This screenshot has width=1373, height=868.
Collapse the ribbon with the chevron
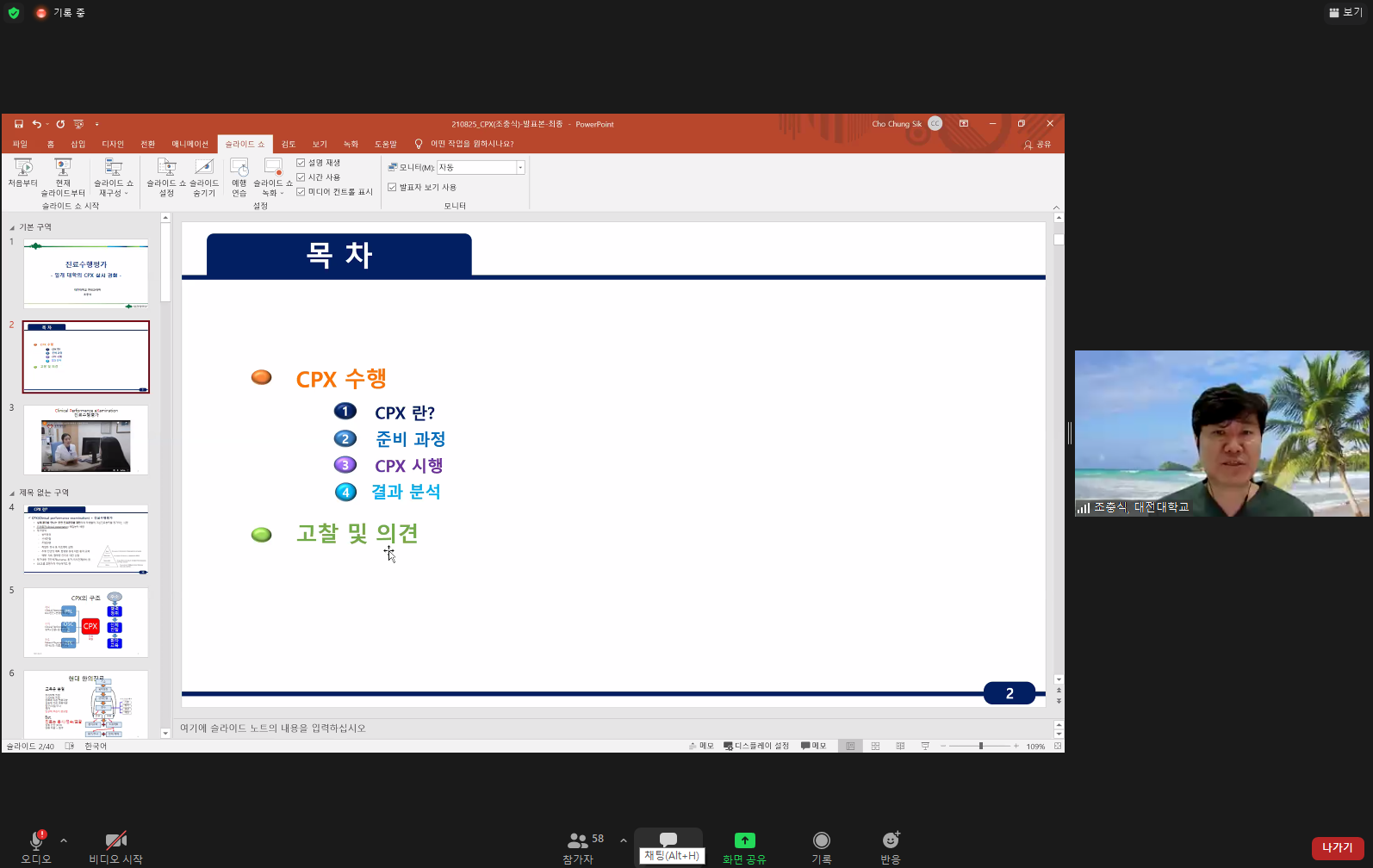point(1056,208)
